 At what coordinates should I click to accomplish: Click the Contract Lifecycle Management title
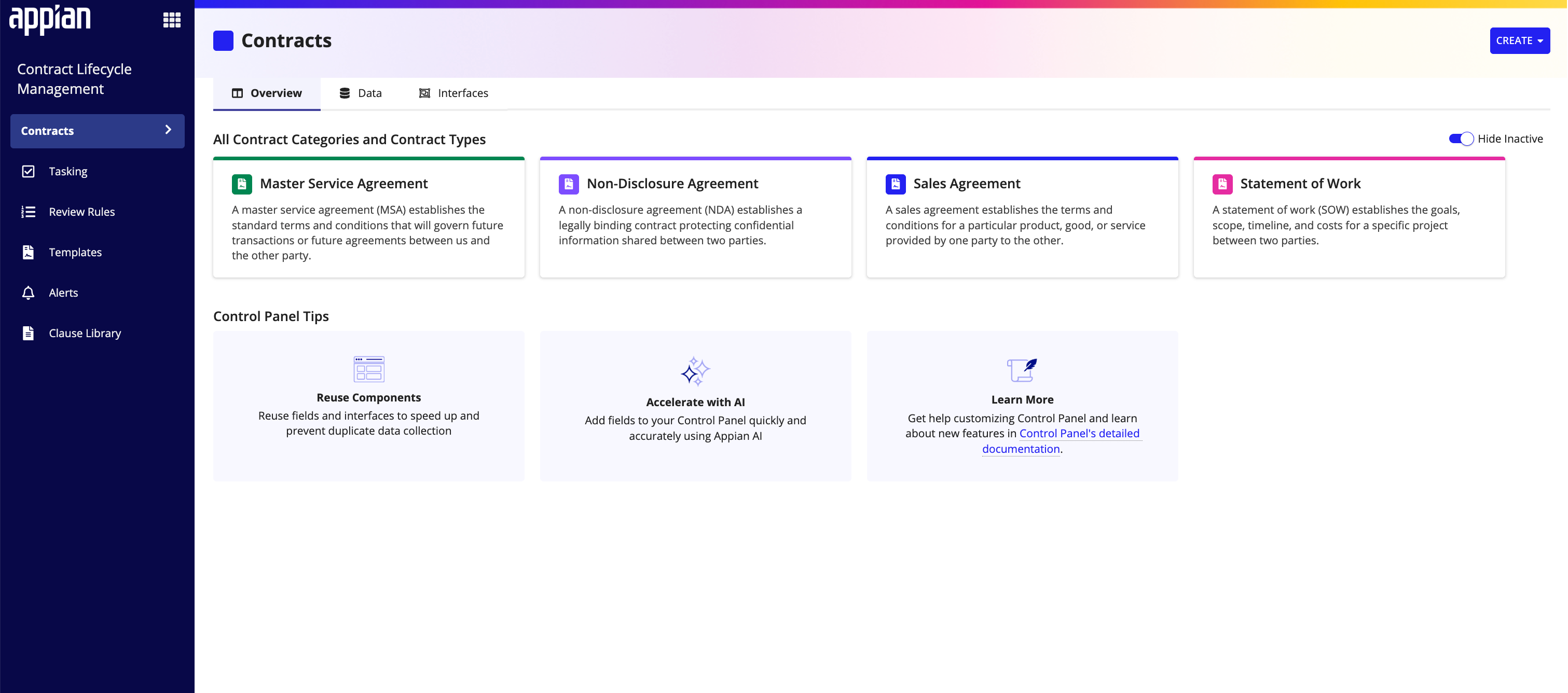point(74,79)
